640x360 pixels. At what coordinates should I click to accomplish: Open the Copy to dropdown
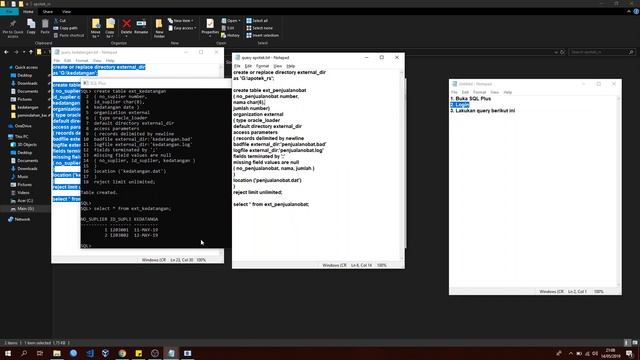click(x=110, y=28)
